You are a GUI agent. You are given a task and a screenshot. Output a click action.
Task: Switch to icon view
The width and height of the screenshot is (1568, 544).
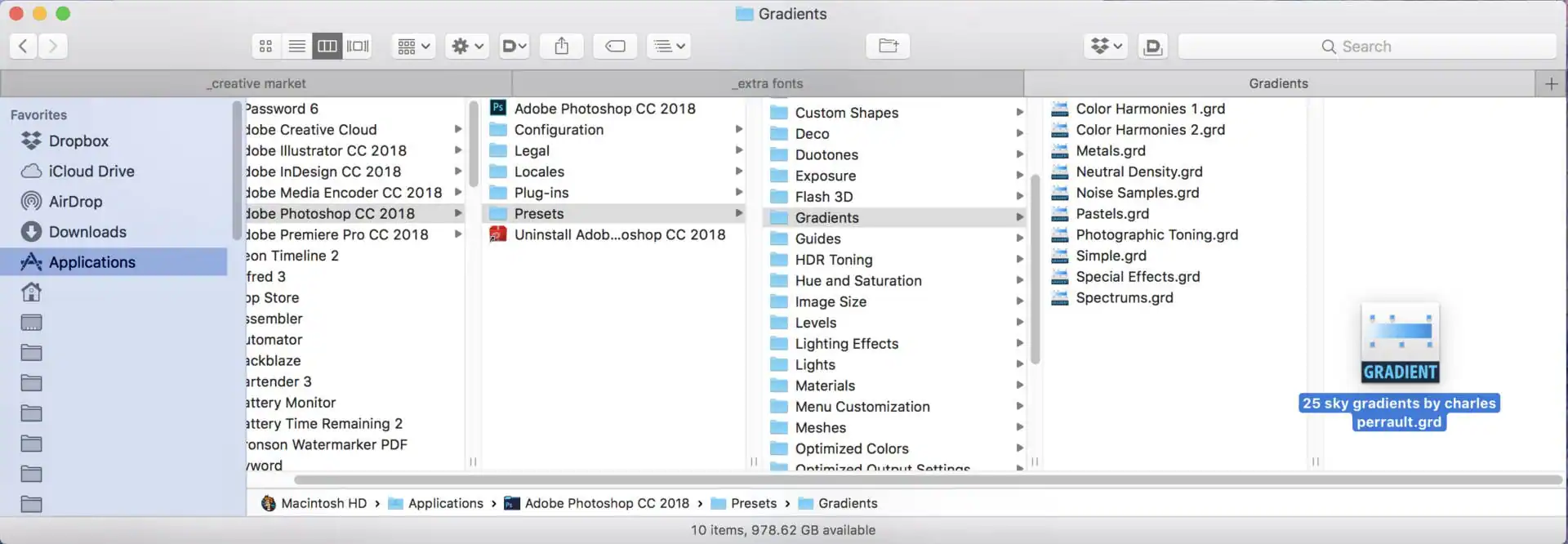coord(265,46)
